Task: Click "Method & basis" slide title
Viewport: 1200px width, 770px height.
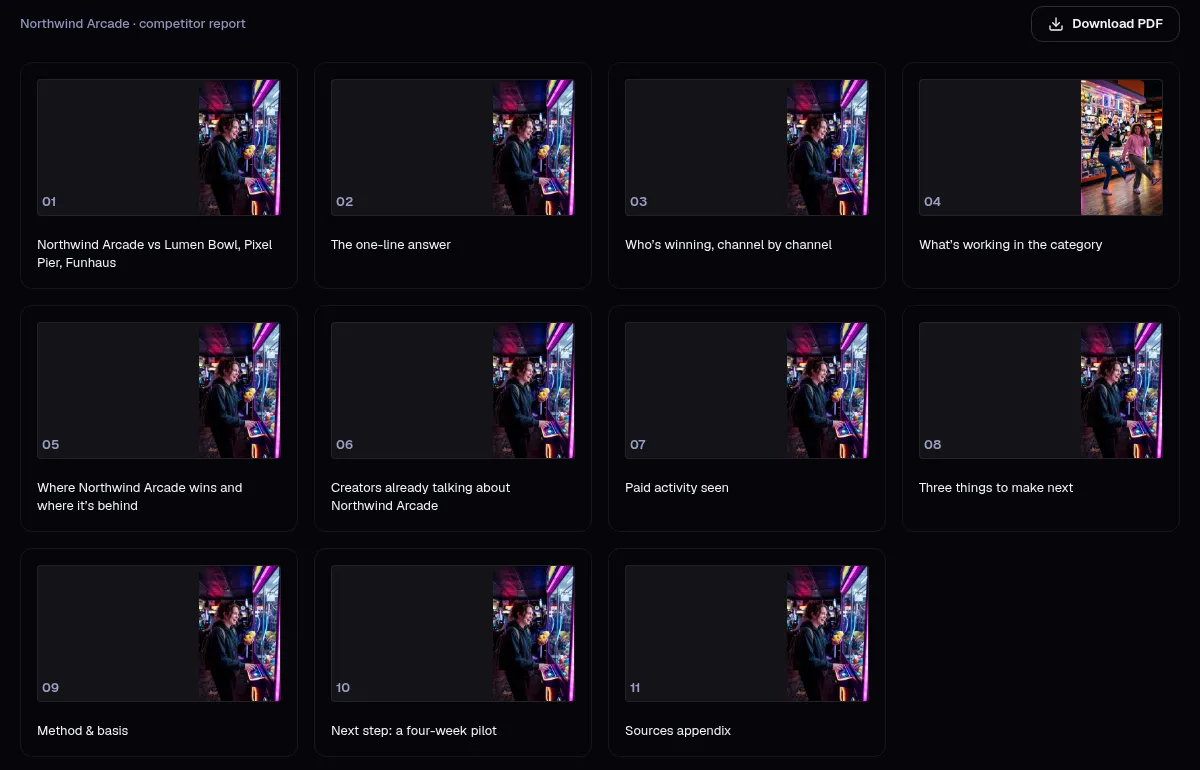Action: coord(83,731)
